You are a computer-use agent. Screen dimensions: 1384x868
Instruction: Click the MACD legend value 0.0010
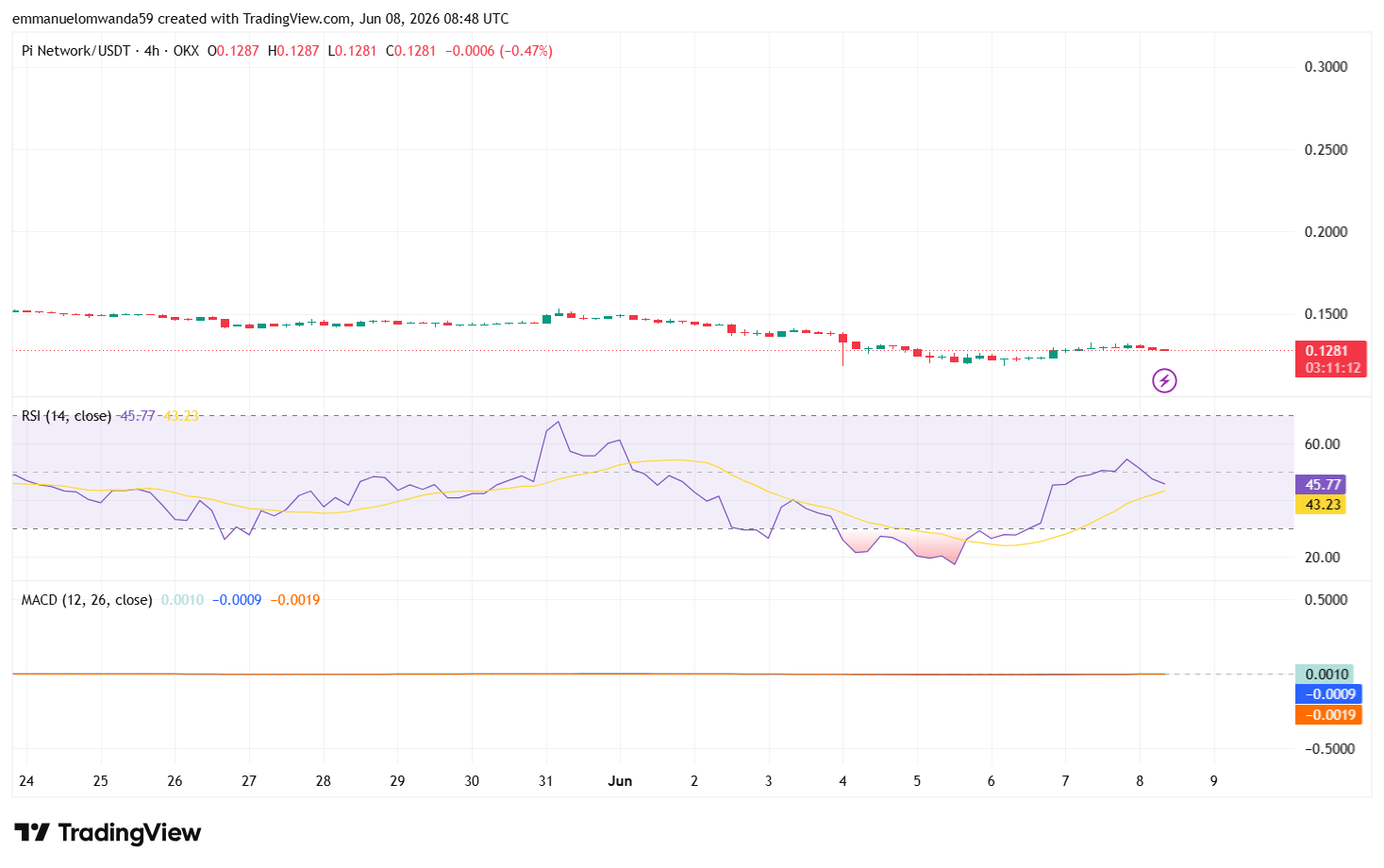coord(182,600)
